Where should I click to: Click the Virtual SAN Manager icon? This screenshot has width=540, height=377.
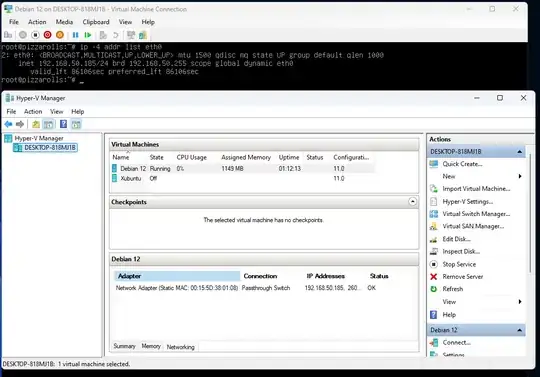coord(434,226)
